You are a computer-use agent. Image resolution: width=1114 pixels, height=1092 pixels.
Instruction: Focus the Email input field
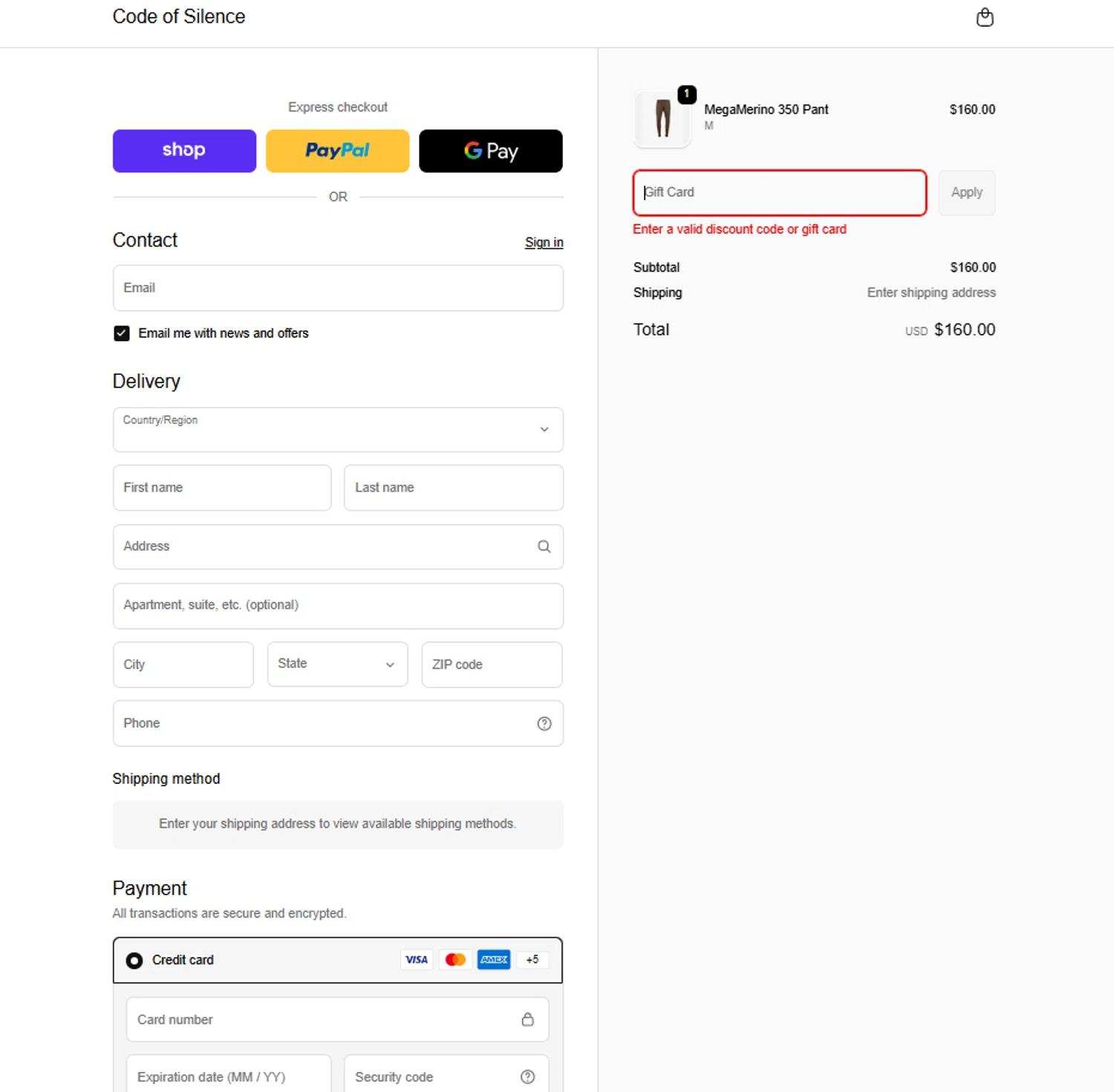[338, 288]
